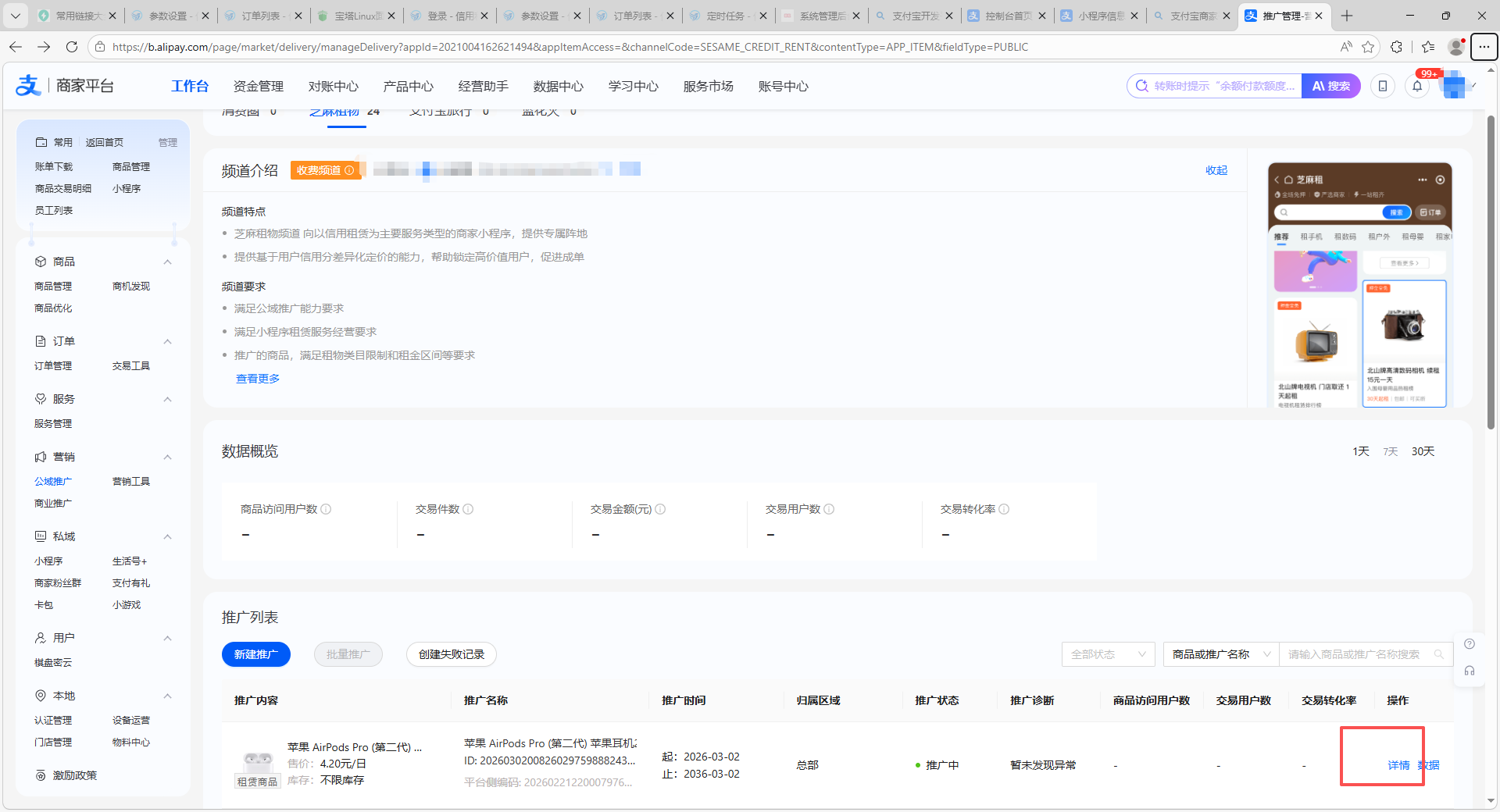The width and height of the screenshot is (1500, 812).
Task: Collapse the 营销 sidebar section
Action: (x=167, y=457)
